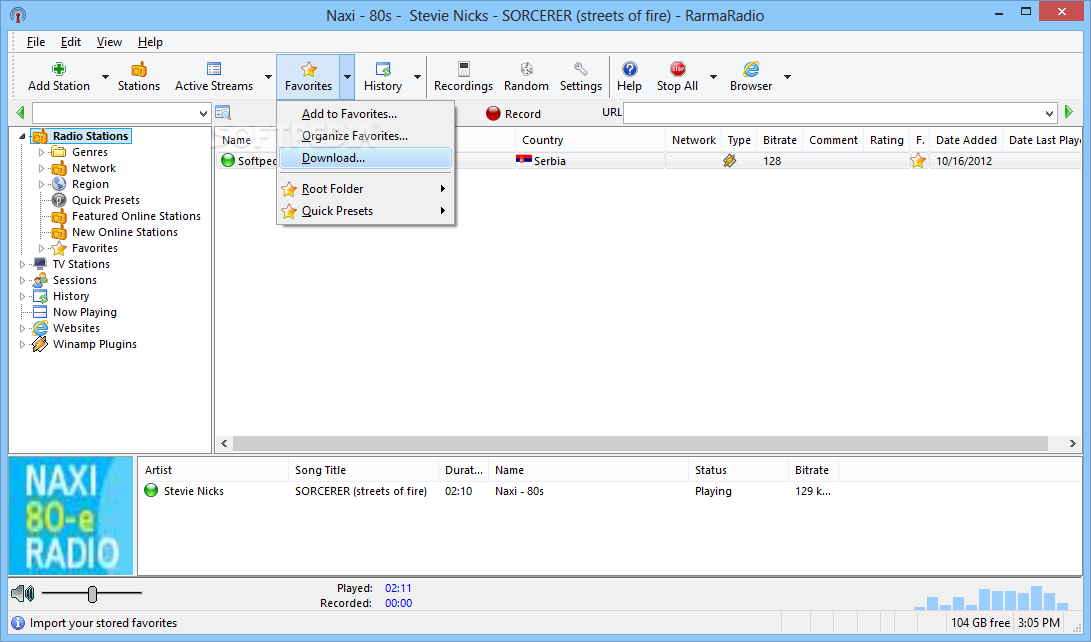Sort by the Bitrate column header in station list

[x=779, y=140]
